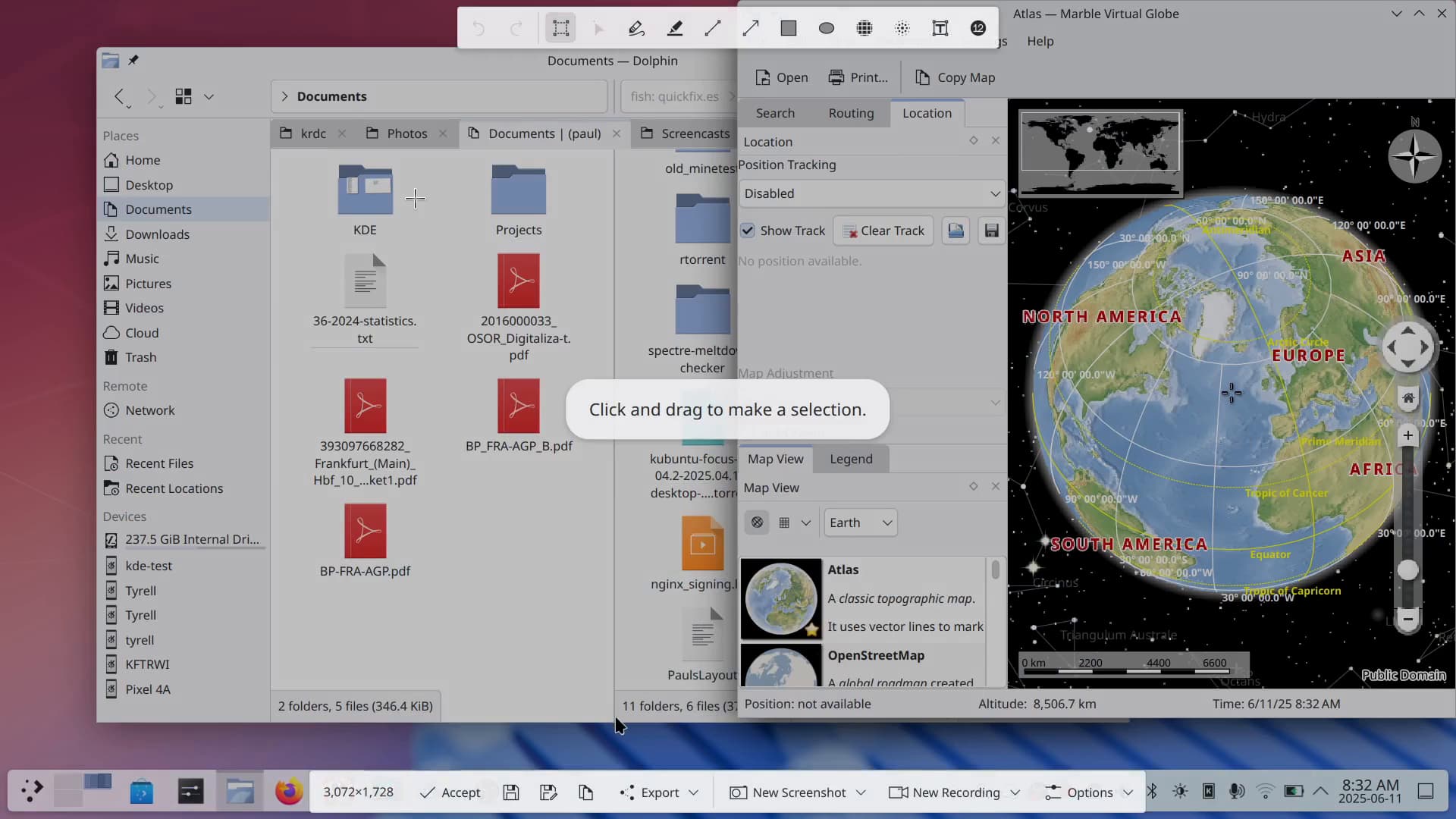The image size is (1456, 819).
Task: Open the New Recording dropdown arrow
Action: (1015, 792)
